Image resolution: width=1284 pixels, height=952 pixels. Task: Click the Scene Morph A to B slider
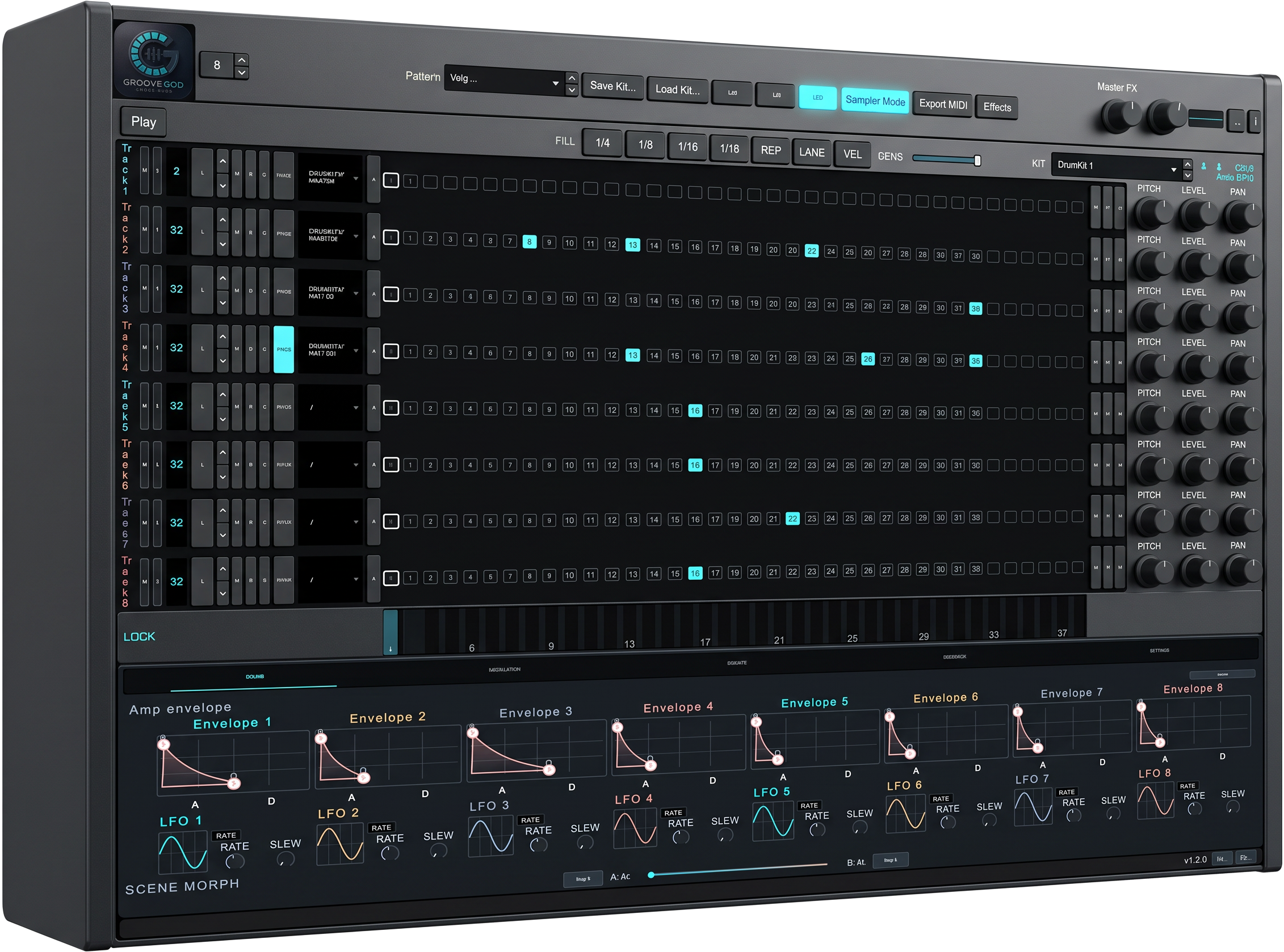[738, 870]
